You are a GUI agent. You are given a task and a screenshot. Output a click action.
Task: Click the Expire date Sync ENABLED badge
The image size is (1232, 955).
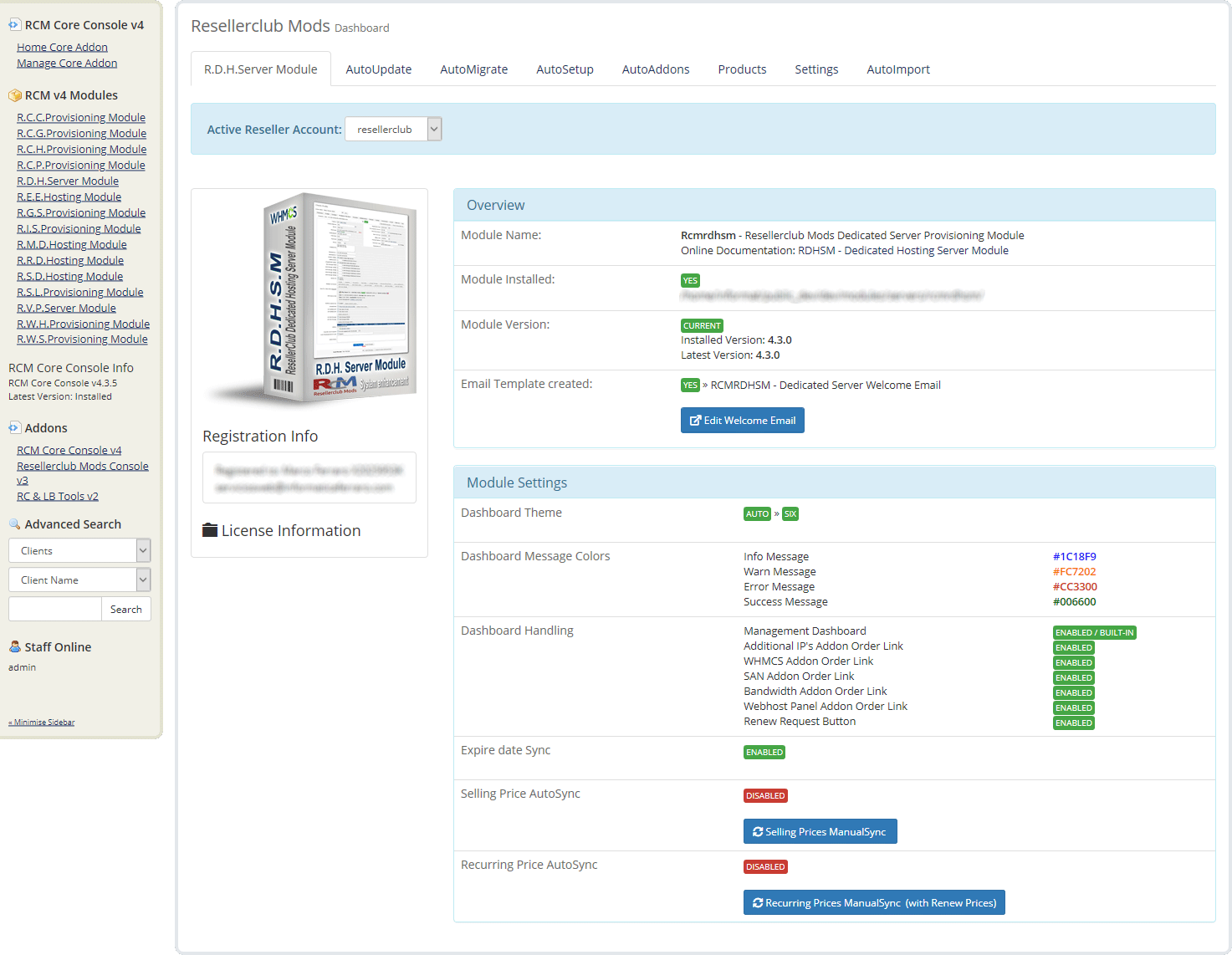click(764, 753)
